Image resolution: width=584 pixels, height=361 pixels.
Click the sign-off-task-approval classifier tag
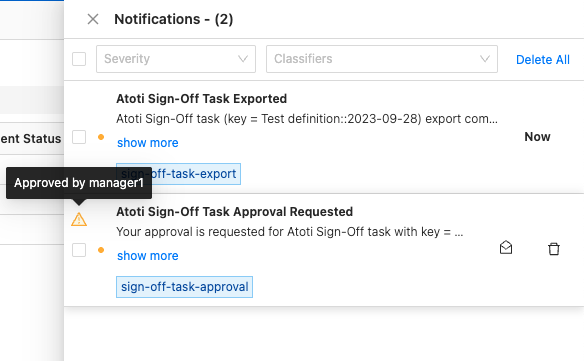click(184, 287)
